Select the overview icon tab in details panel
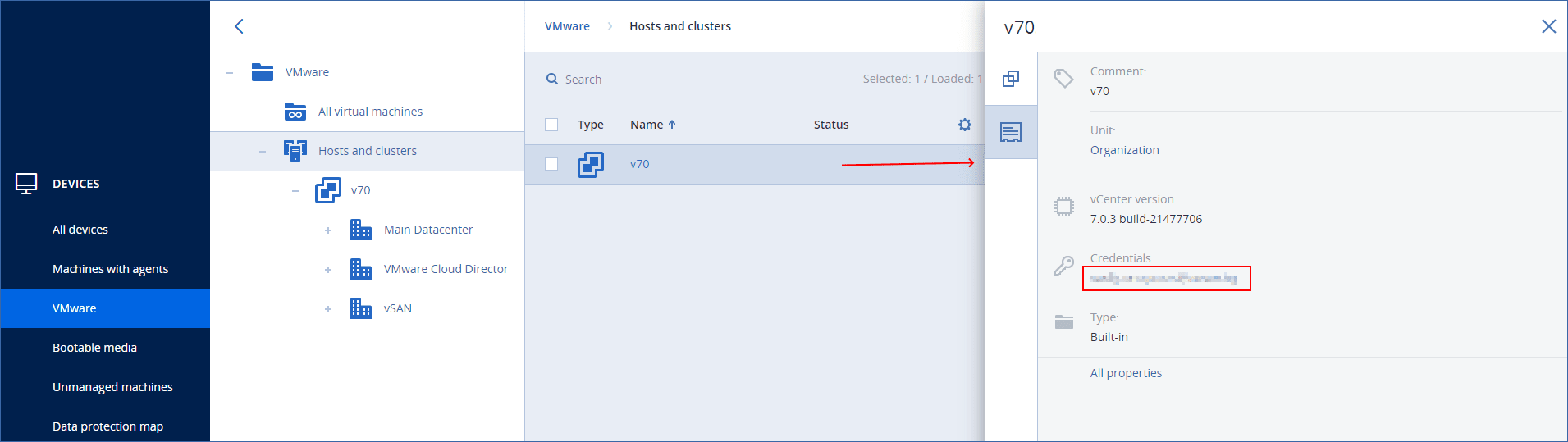This screenshot has width=1568, height=442. (x=1010, y=79)
